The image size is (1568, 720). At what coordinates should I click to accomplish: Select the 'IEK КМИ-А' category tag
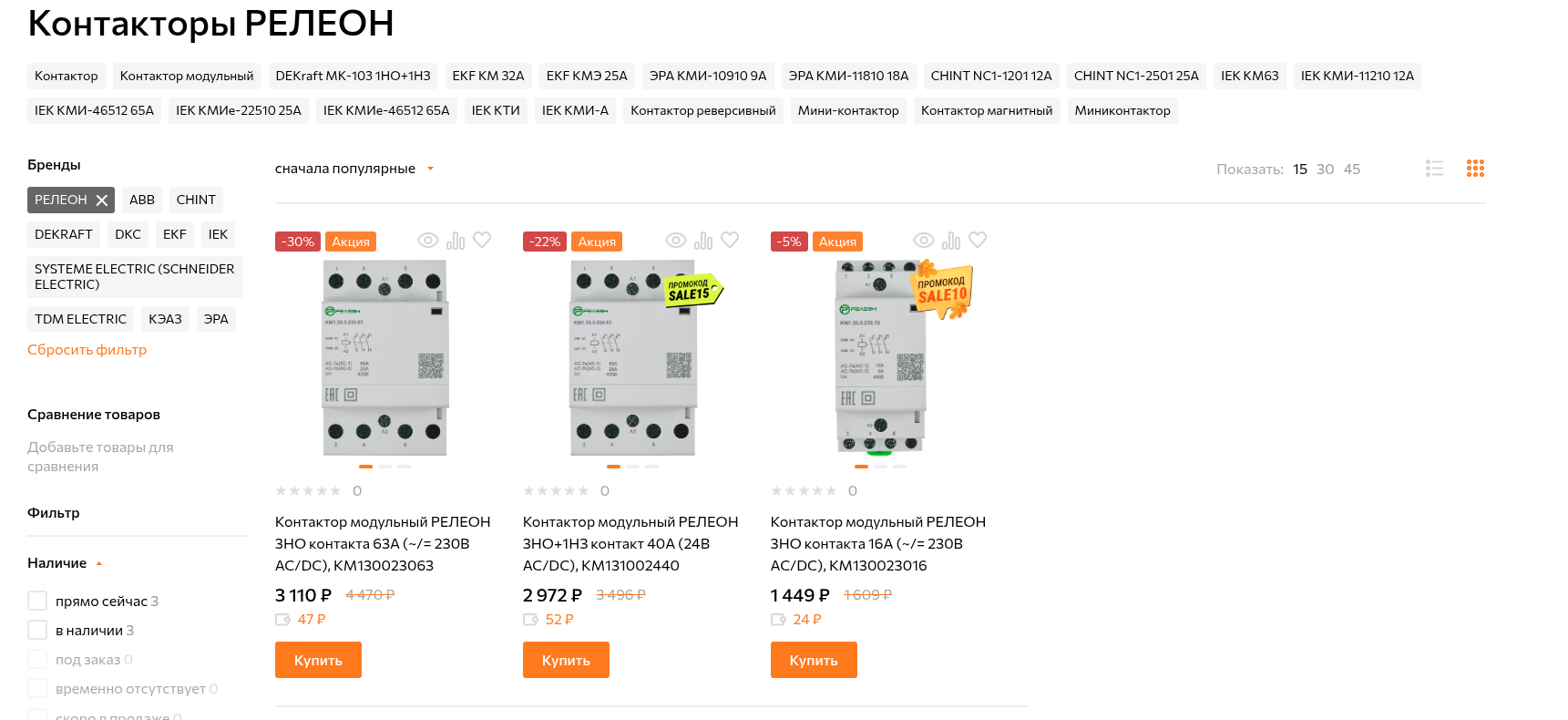pos(575,110)
